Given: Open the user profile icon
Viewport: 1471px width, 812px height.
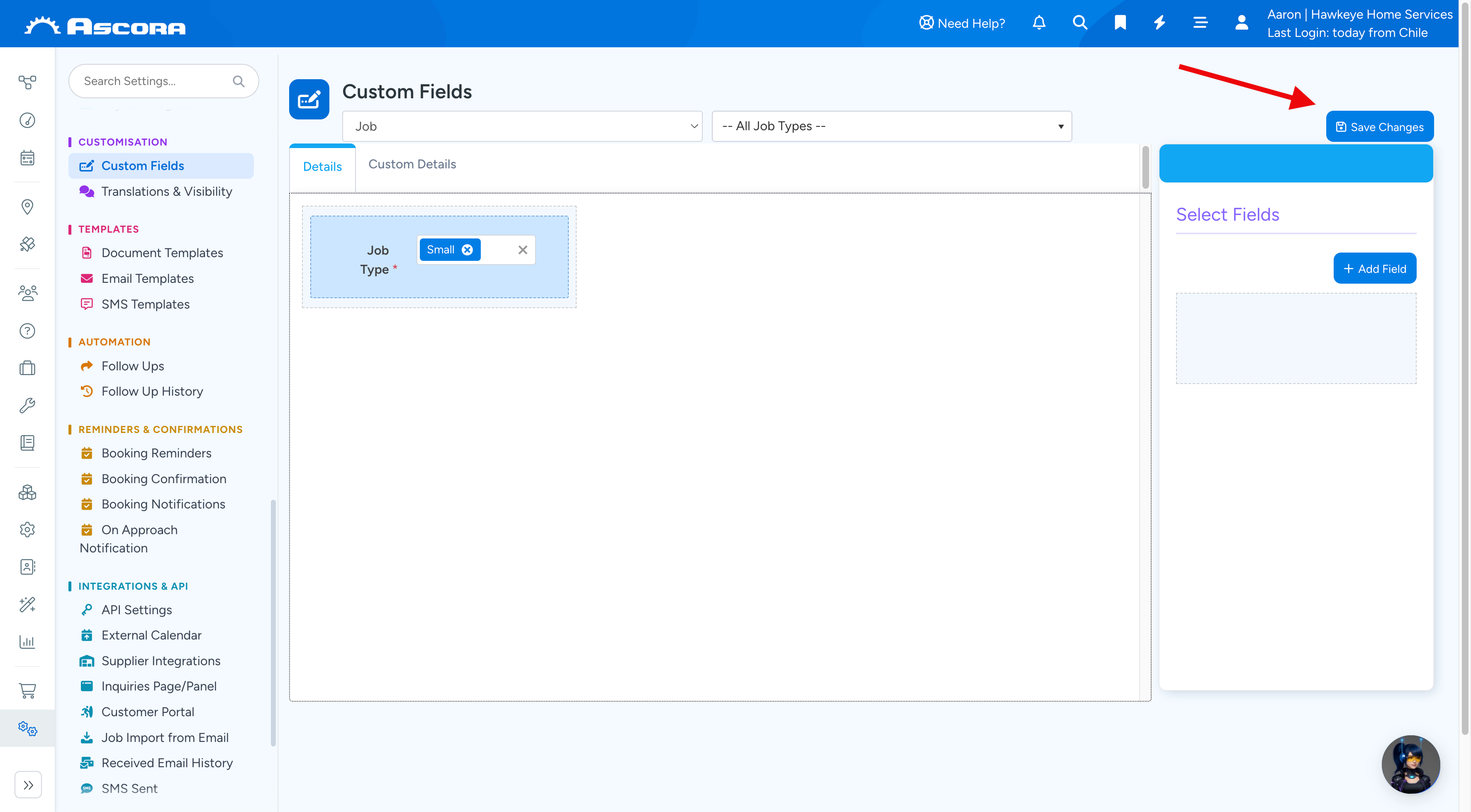Looking at the screenshot, I should pyautogui.click(x=1242, y=23).
